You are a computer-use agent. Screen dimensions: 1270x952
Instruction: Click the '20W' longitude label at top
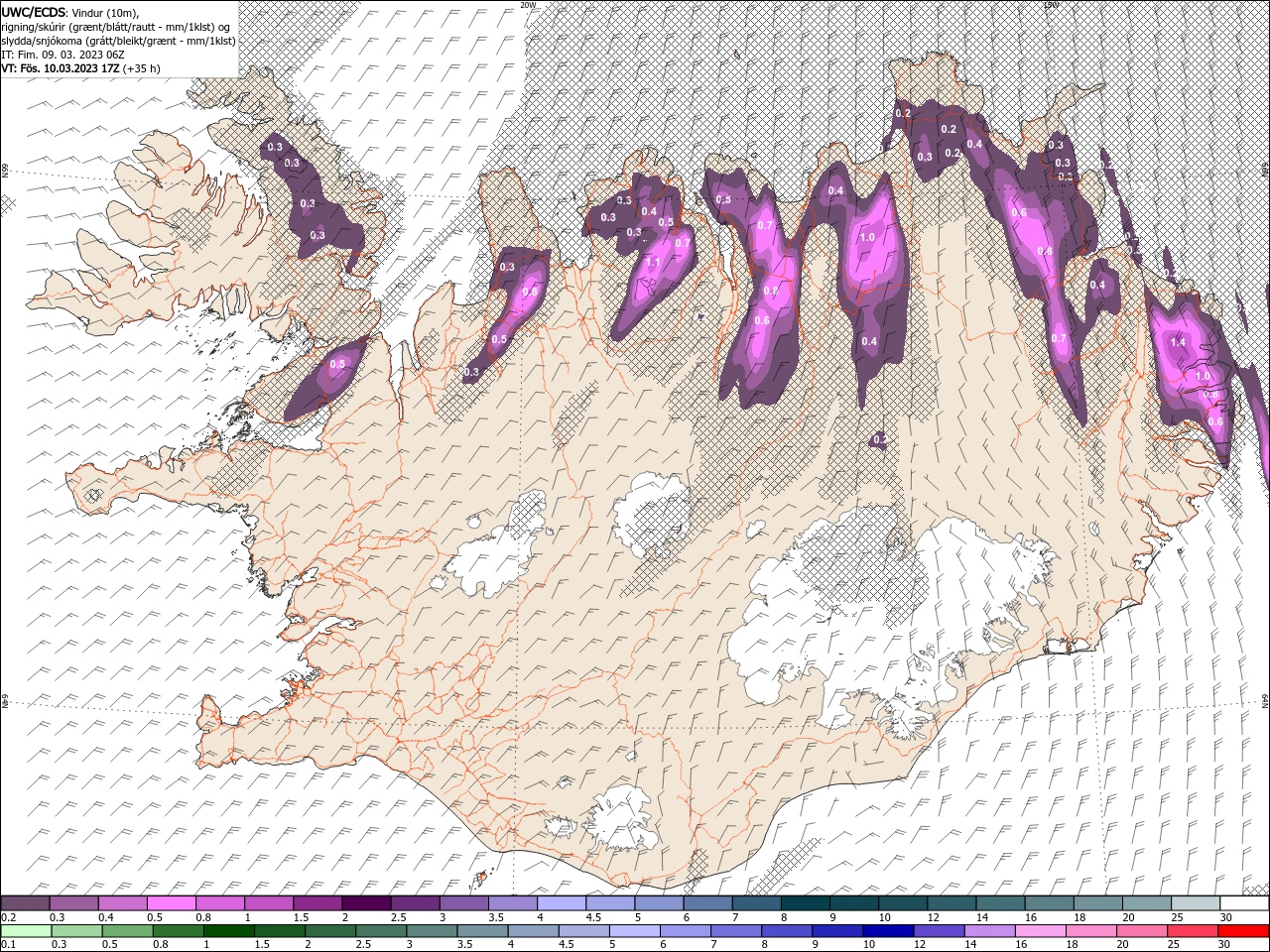pos(528,5)
